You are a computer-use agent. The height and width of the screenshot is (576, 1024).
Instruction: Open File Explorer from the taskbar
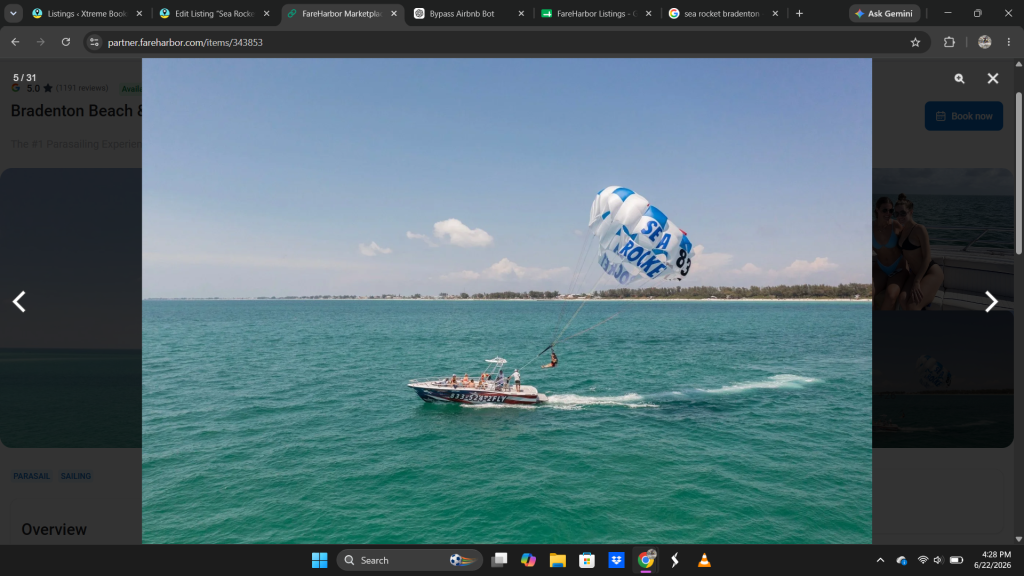[558, 560]
